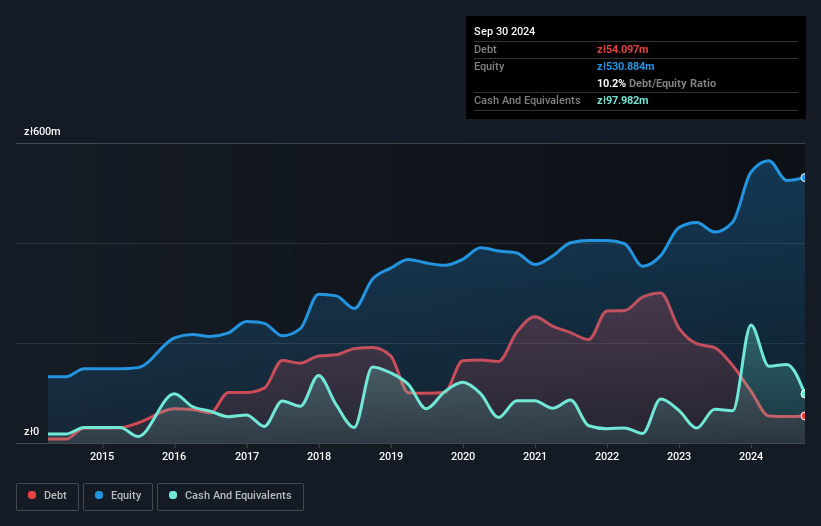Click the 10.2% Debt/Equity Ratio text

coord(657,83)
